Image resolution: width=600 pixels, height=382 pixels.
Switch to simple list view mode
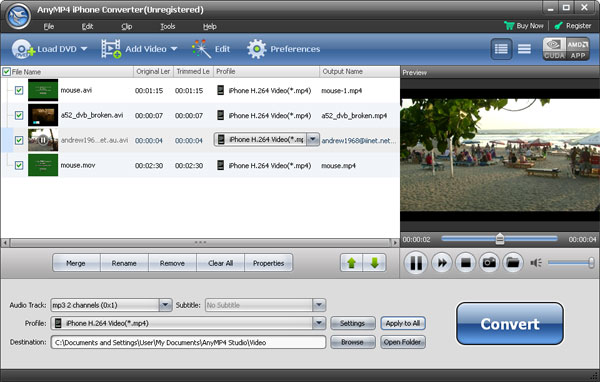(524, 49)
